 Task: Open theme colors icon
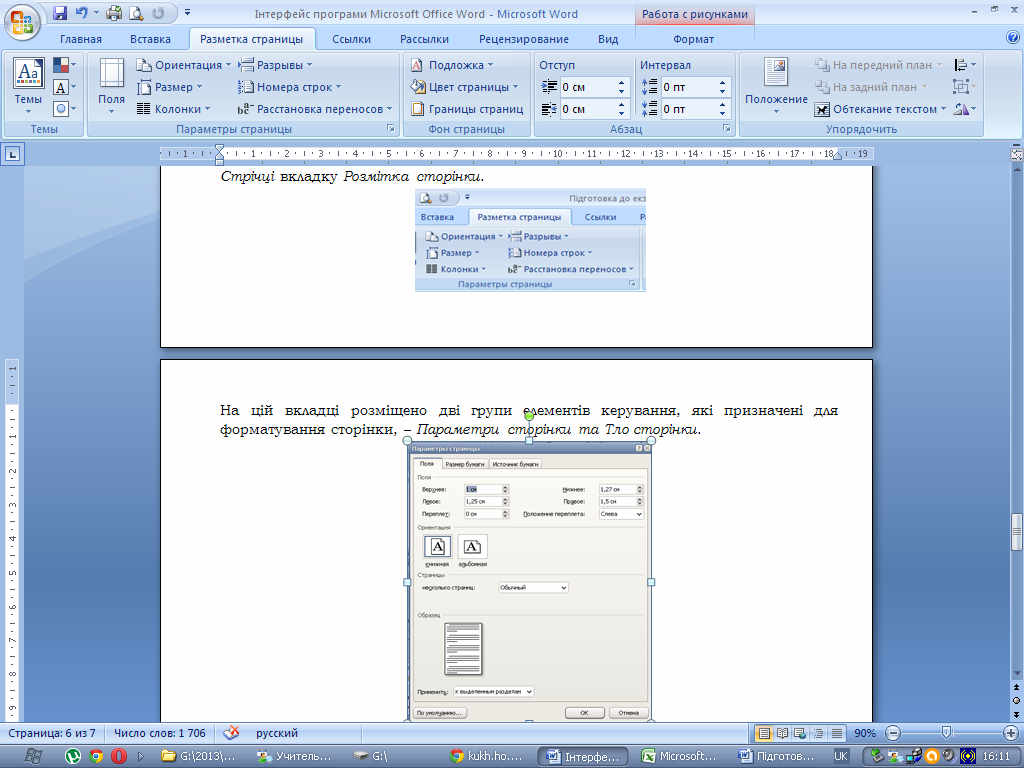click(64, 65)
